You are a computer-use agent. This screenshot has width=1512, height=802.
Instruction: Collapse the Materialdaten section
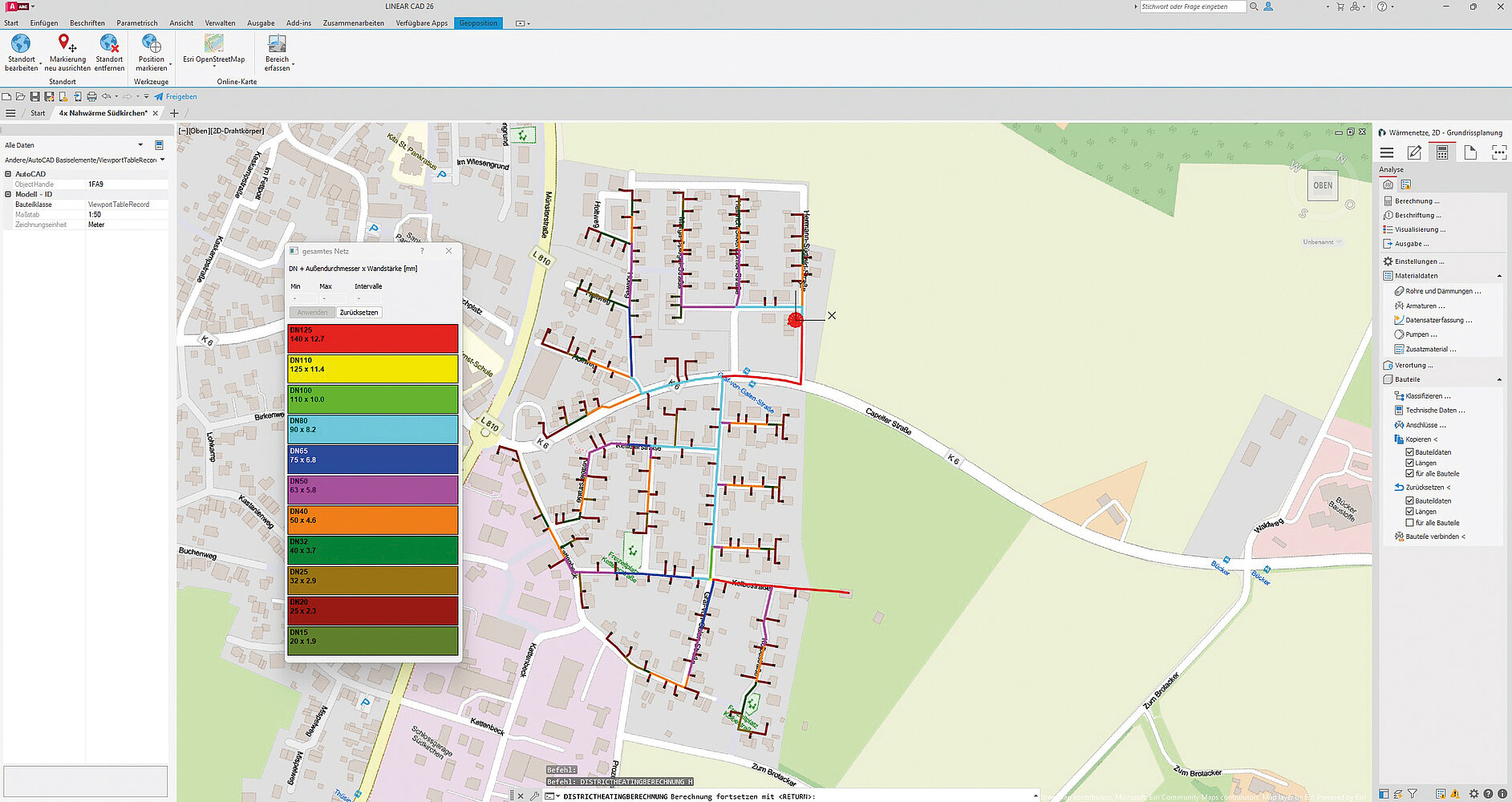[1498, 276]
